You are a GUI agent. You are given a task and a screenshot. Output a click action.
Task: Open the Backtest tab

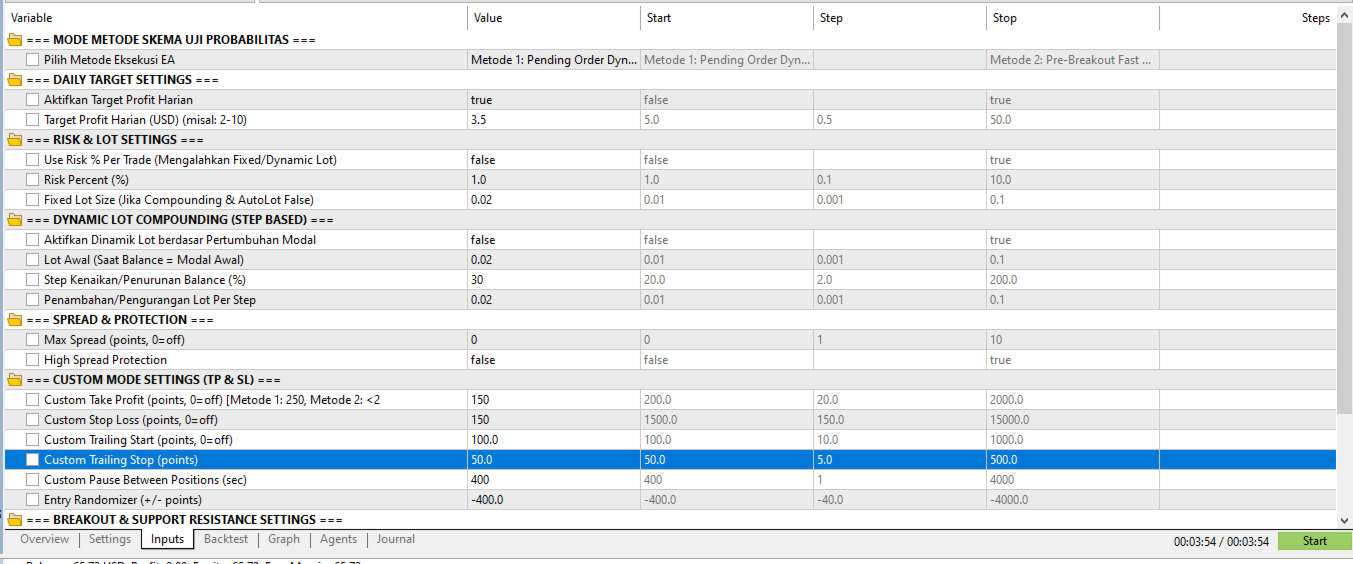coord(226,539)
